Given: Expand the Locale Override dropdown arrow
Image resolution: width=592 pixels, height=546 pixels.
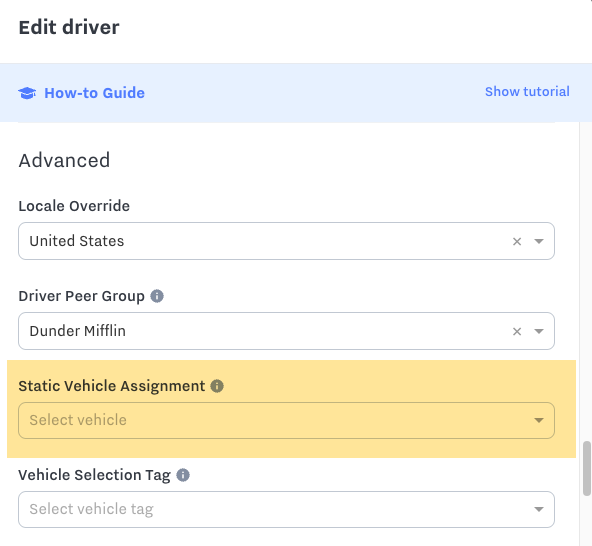Looking at the screenshot, I should (x=539, y=241).
